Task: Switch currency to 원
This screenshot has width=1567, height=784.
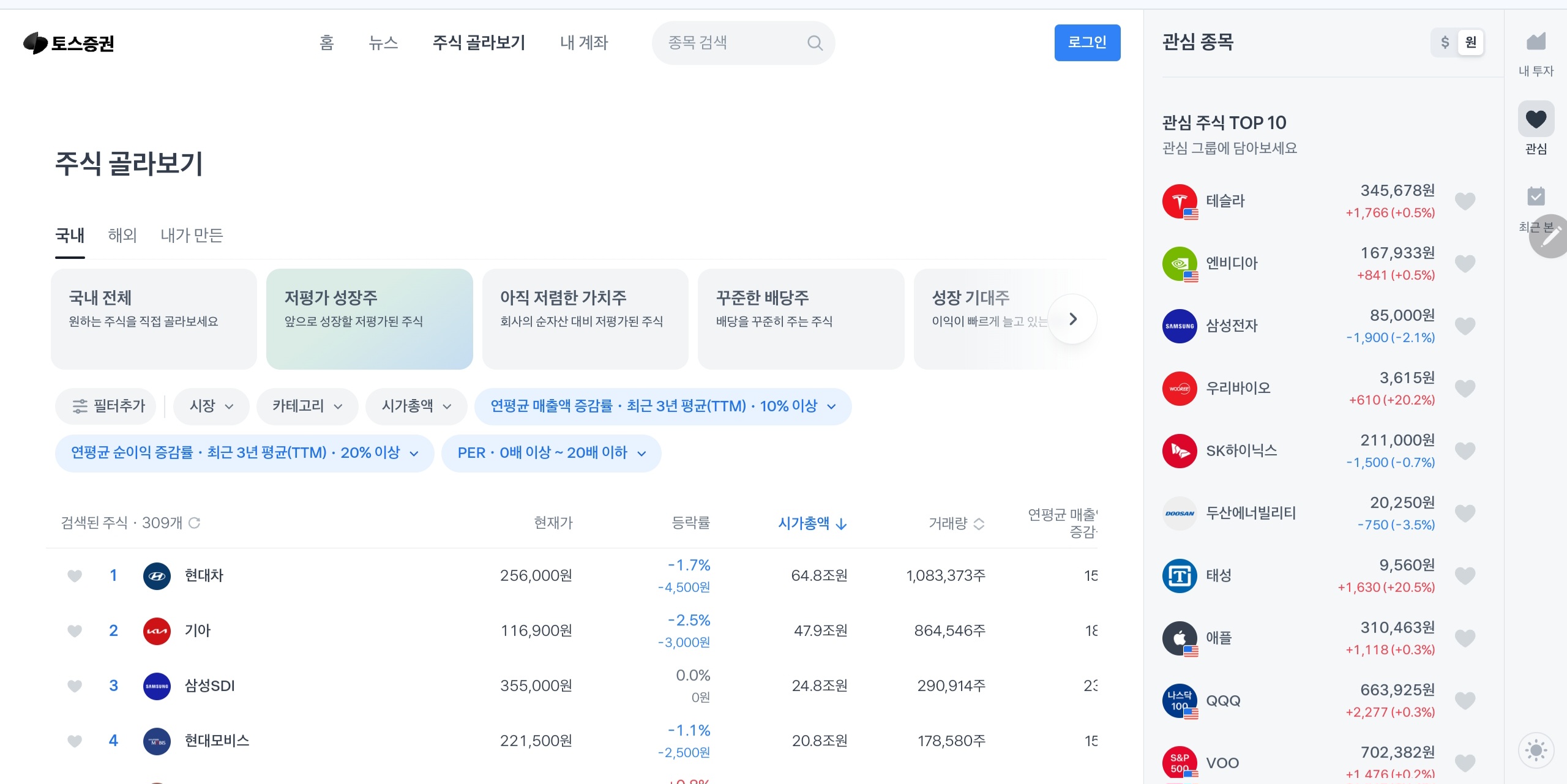Action: tap(1470, 42)
